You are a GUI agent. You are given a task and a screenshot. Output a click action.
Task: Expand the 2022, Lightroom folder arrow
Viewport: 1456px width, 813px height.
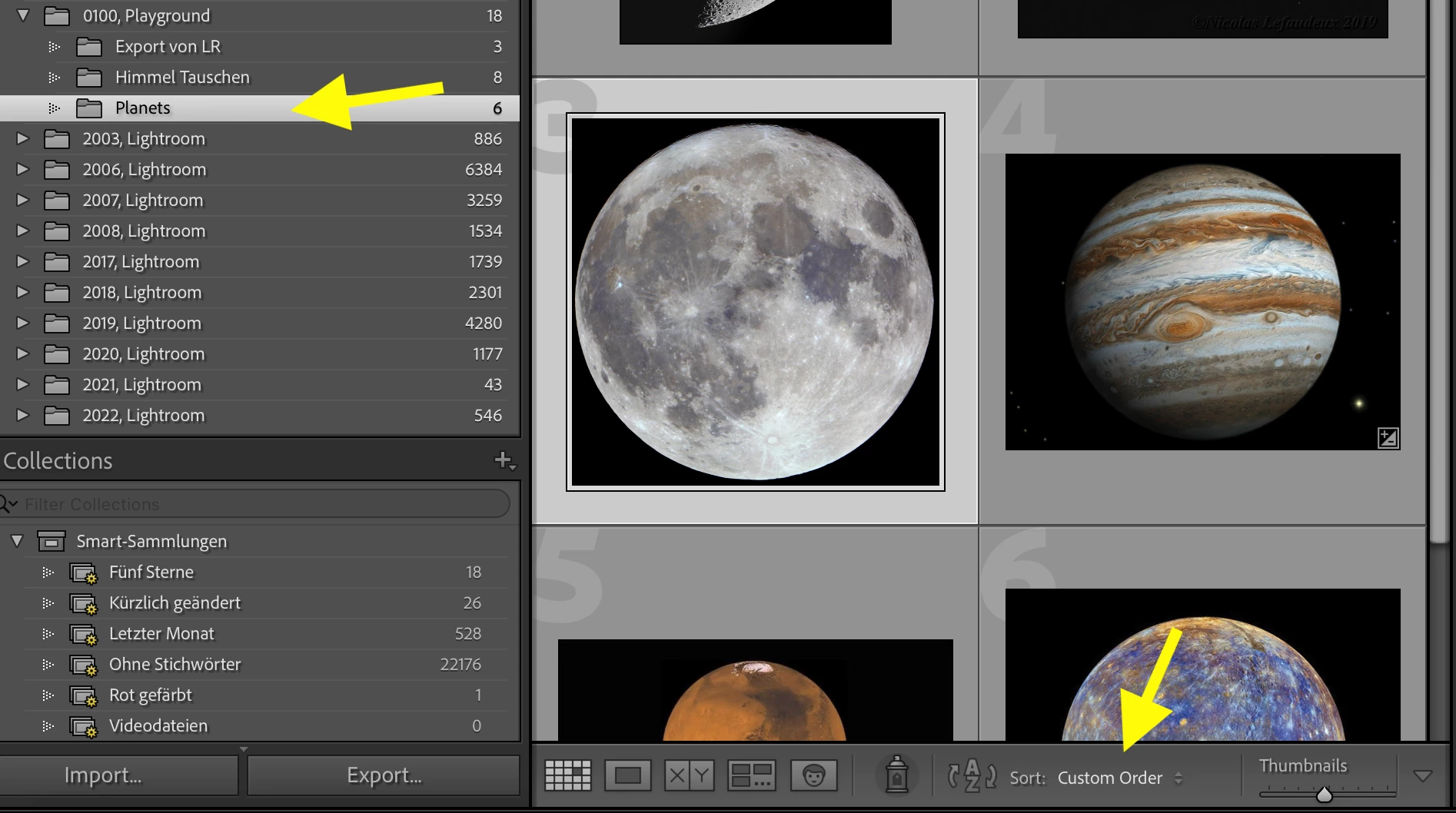[22, 415]
